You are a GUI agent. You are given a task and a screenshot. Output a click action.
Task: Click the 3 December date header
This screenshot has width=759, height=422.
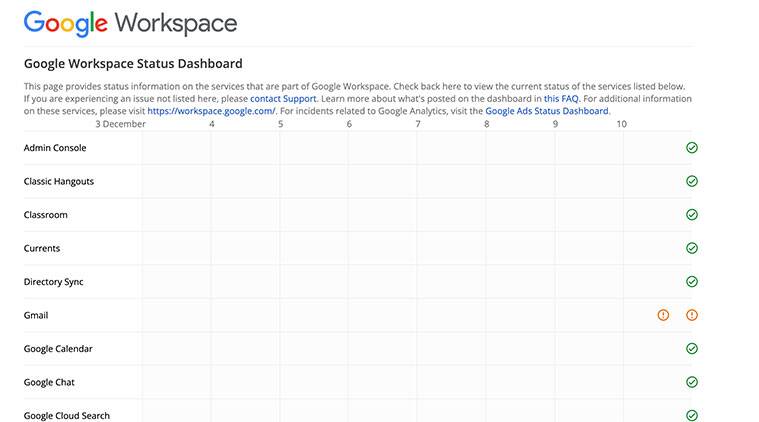click(121, 124)
